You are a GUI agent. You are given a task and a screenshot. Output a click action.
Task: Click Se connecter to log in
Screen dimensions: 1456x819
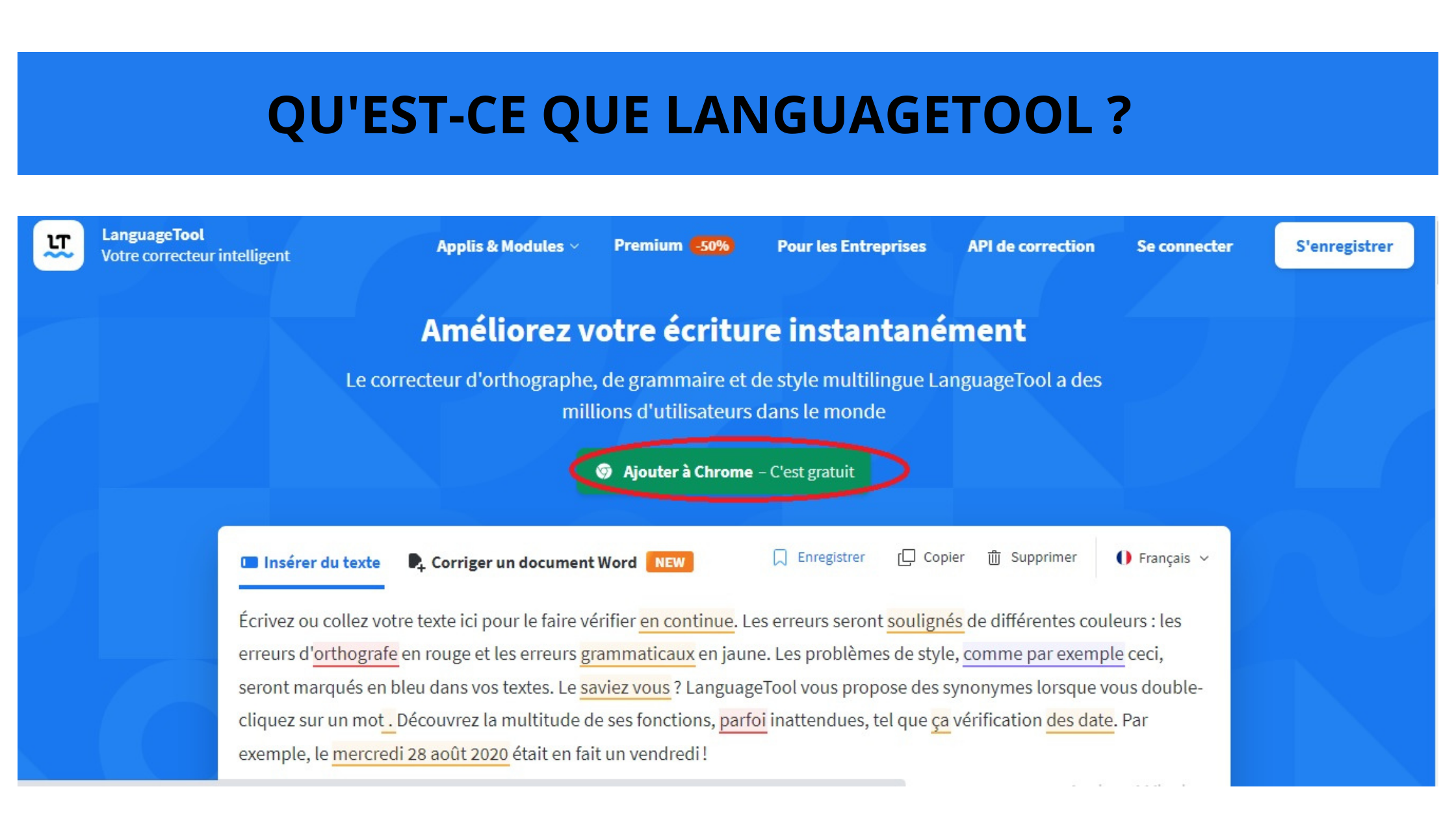point(1184,246)
